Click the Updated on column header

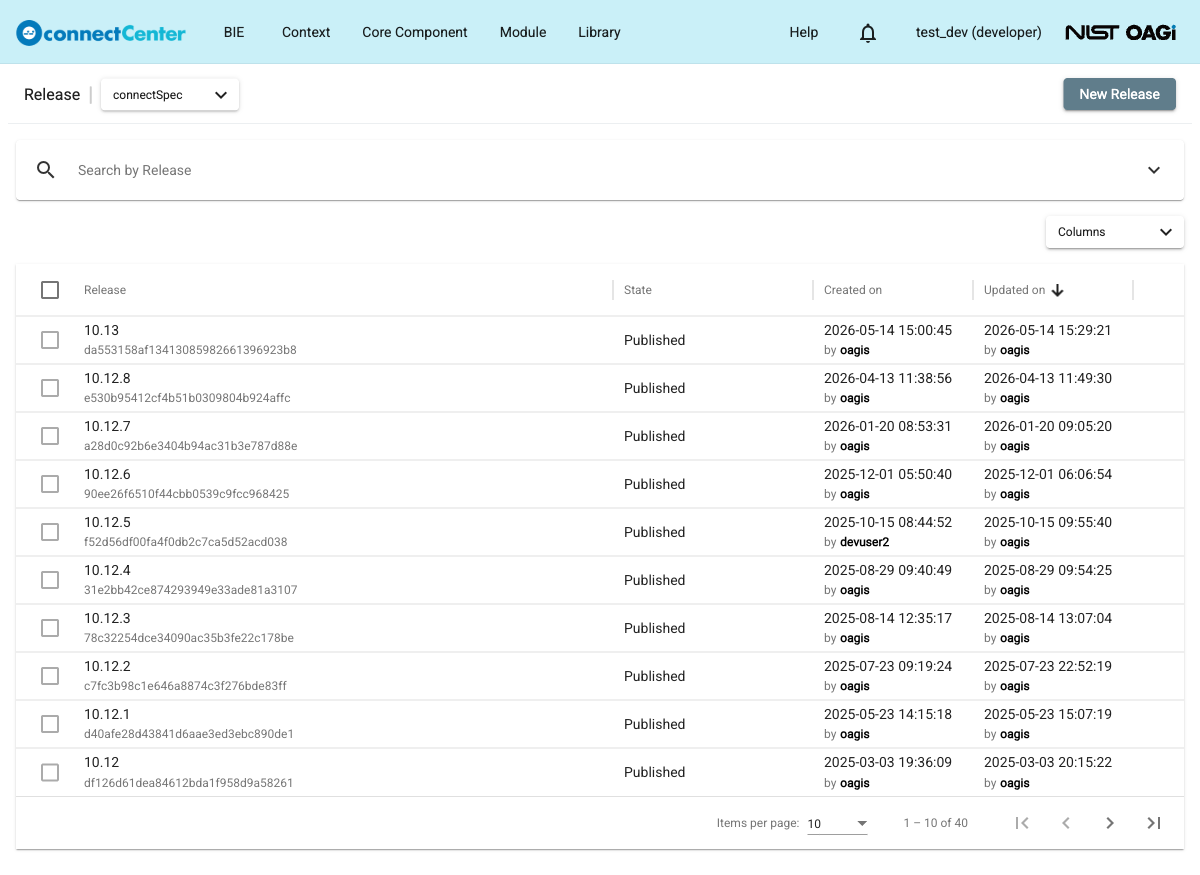tap(1014, 290)
